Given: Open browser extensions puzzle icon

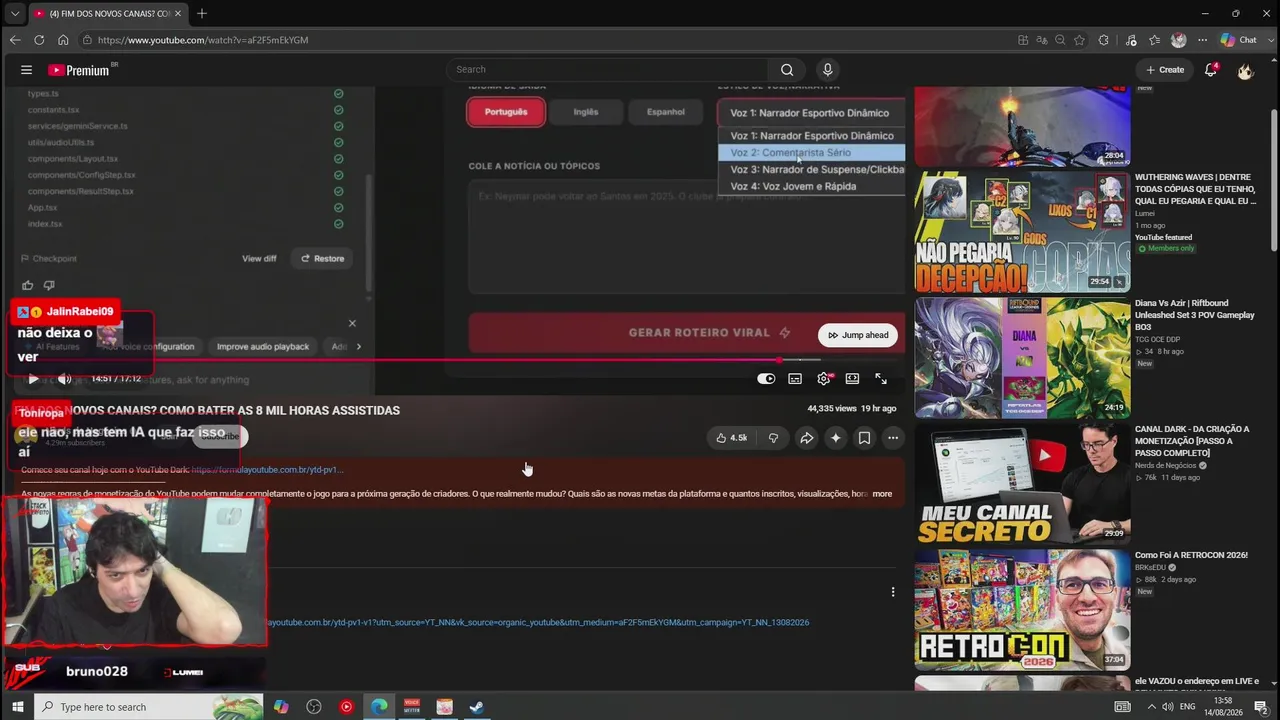Looking at the screenshot, I should coord(1104,40).
